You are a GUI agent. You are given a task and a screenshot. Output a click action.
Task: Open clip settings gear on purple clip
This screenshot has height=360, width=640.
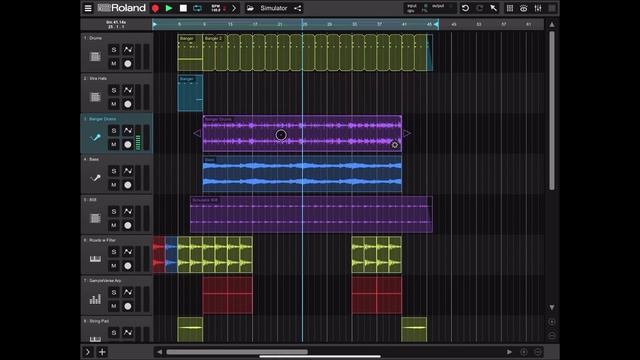[395, 145]
